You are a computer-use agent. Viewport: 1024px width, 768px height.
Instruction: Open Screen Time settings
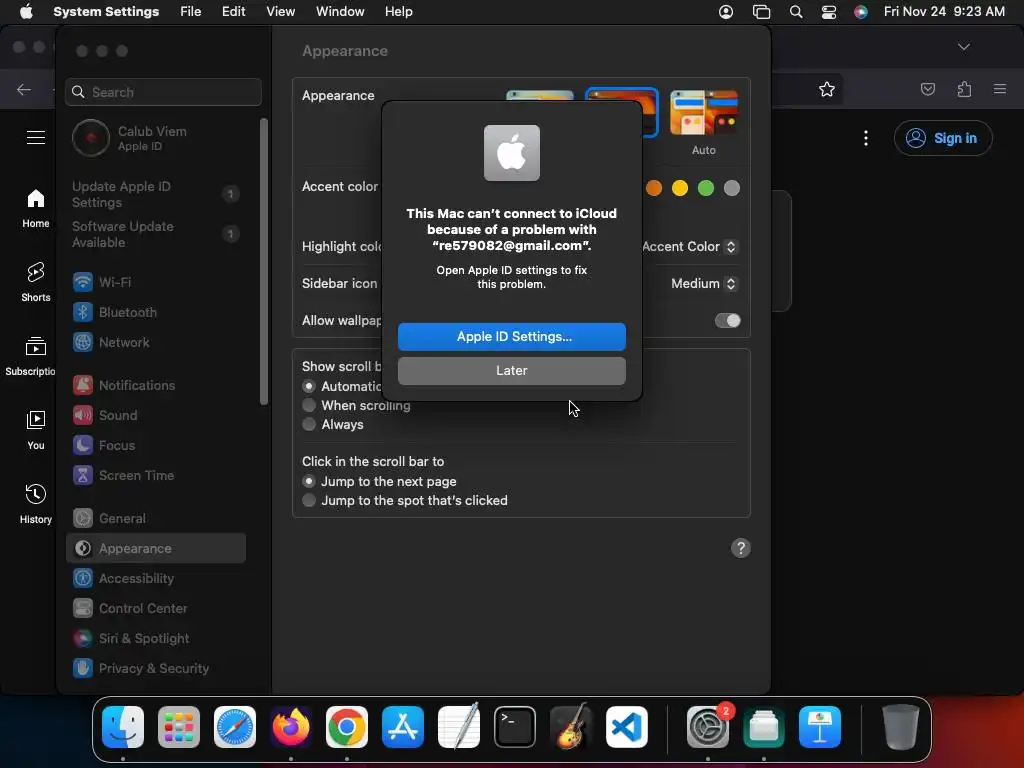[x=155, y=475]
